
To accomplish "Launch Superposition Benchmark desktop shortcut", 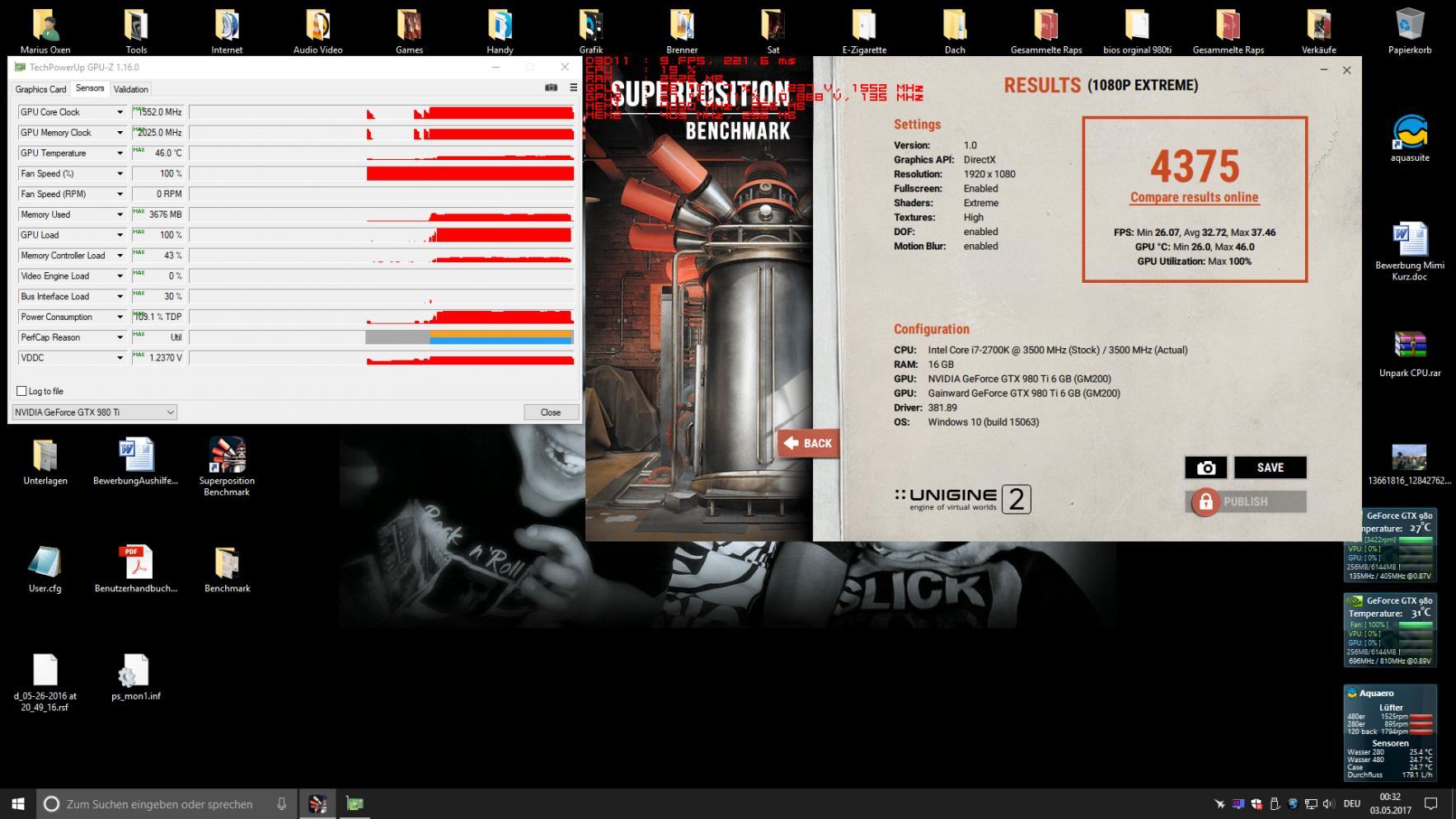I will 227,466.
